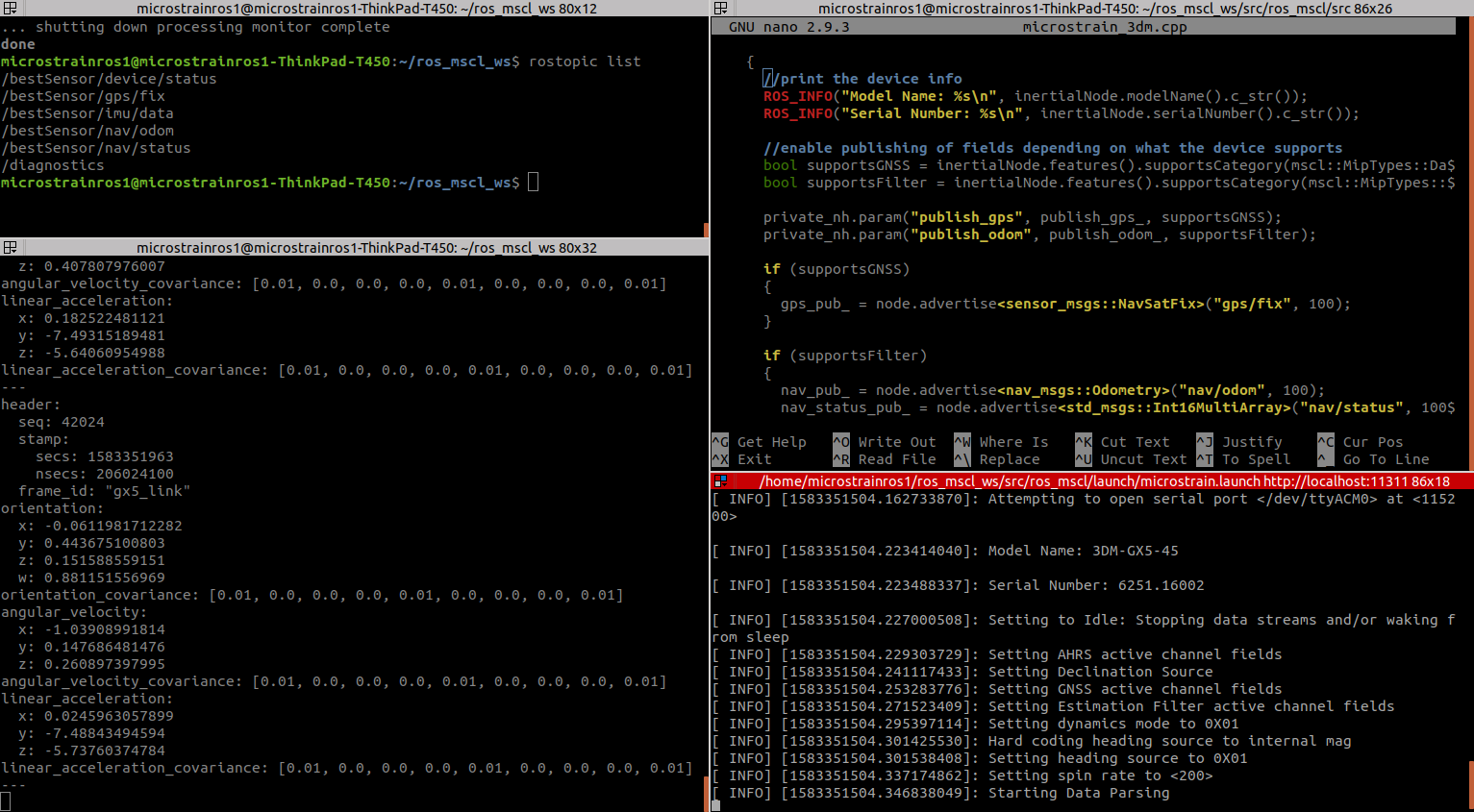Click private_nh.param publish_gps line
1474x812 pixels.
tap(1022, 217)
